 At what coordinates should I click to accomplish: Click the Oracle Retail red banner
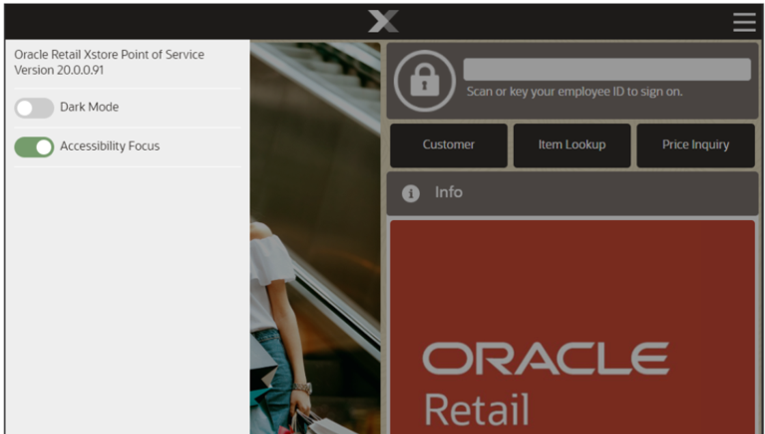click(x=572, y=326)
